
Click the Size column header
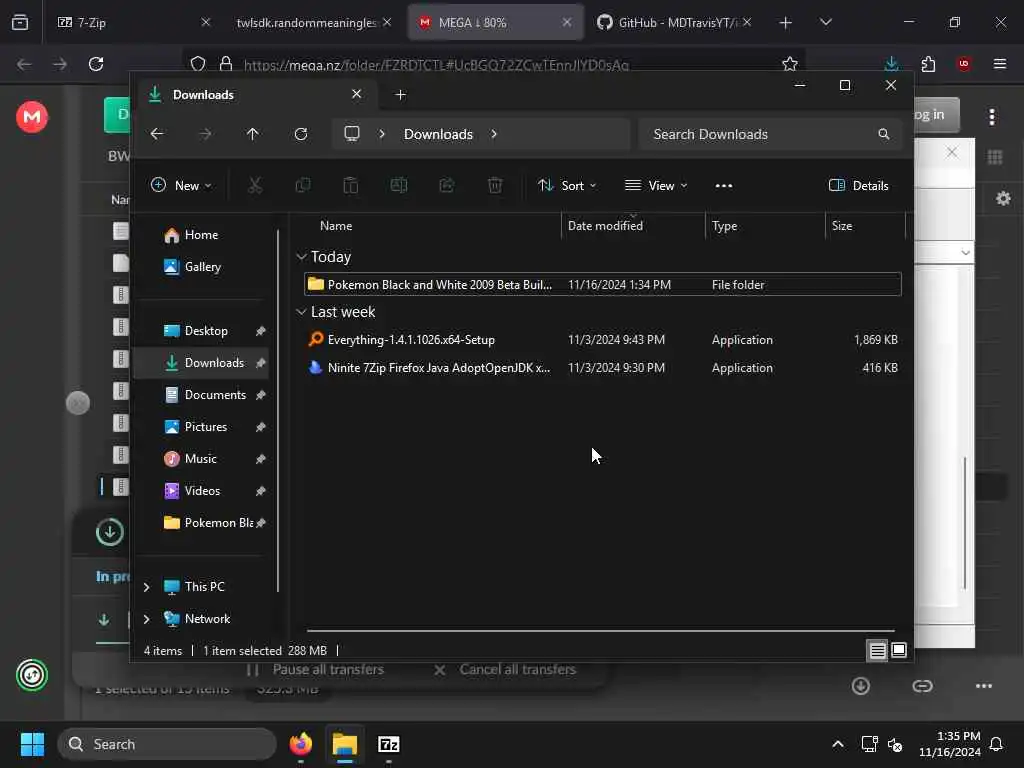click(x=865, y=226)
